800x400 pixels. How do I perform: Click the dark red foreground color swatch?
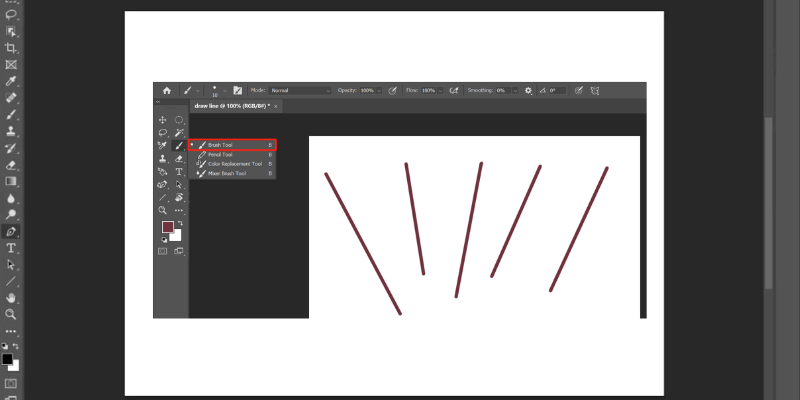pos(167,228)
